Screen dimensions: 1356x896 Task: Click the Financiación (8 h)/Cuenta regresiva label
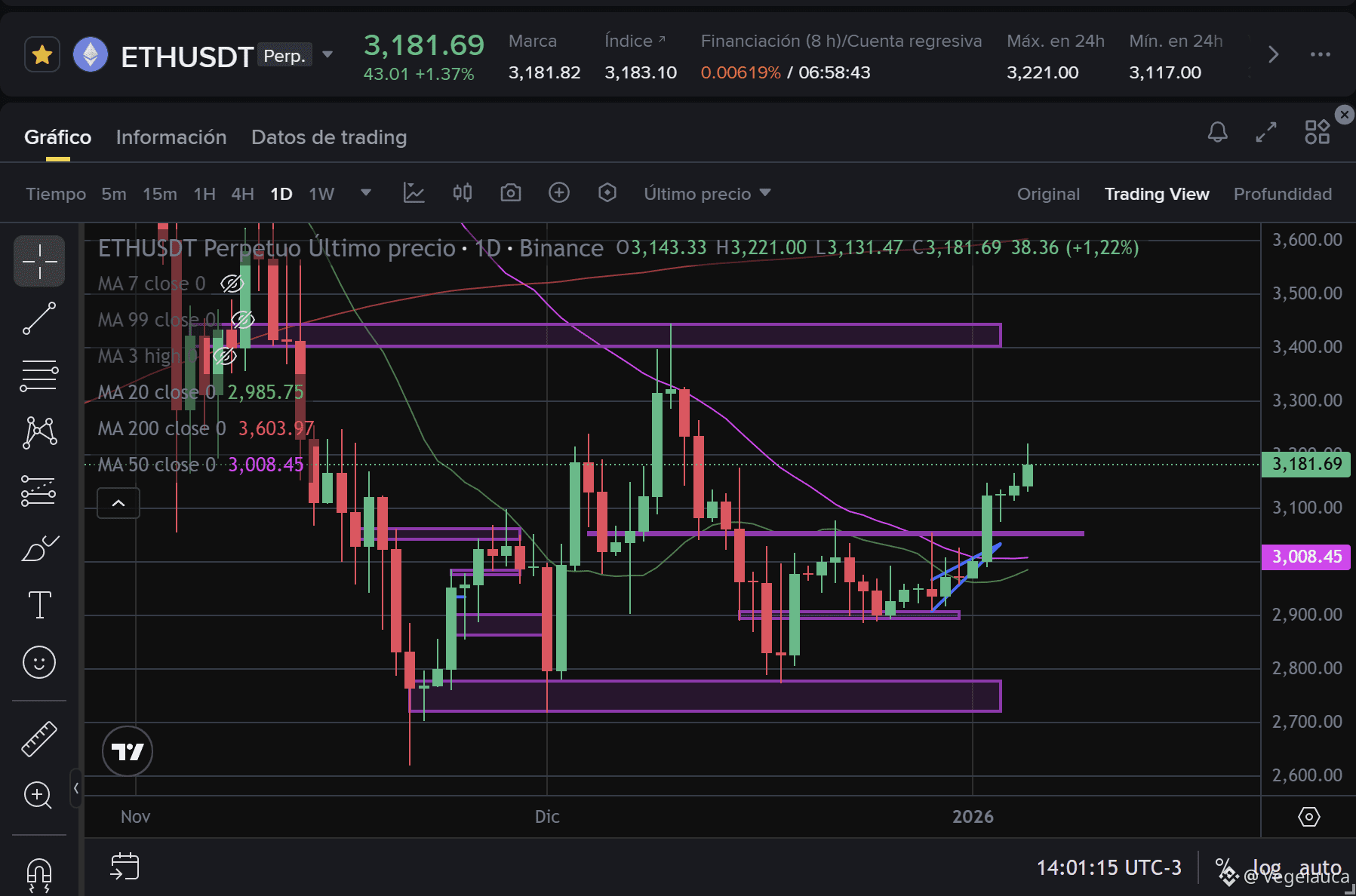pyautogui.click(x=841, y=41)
